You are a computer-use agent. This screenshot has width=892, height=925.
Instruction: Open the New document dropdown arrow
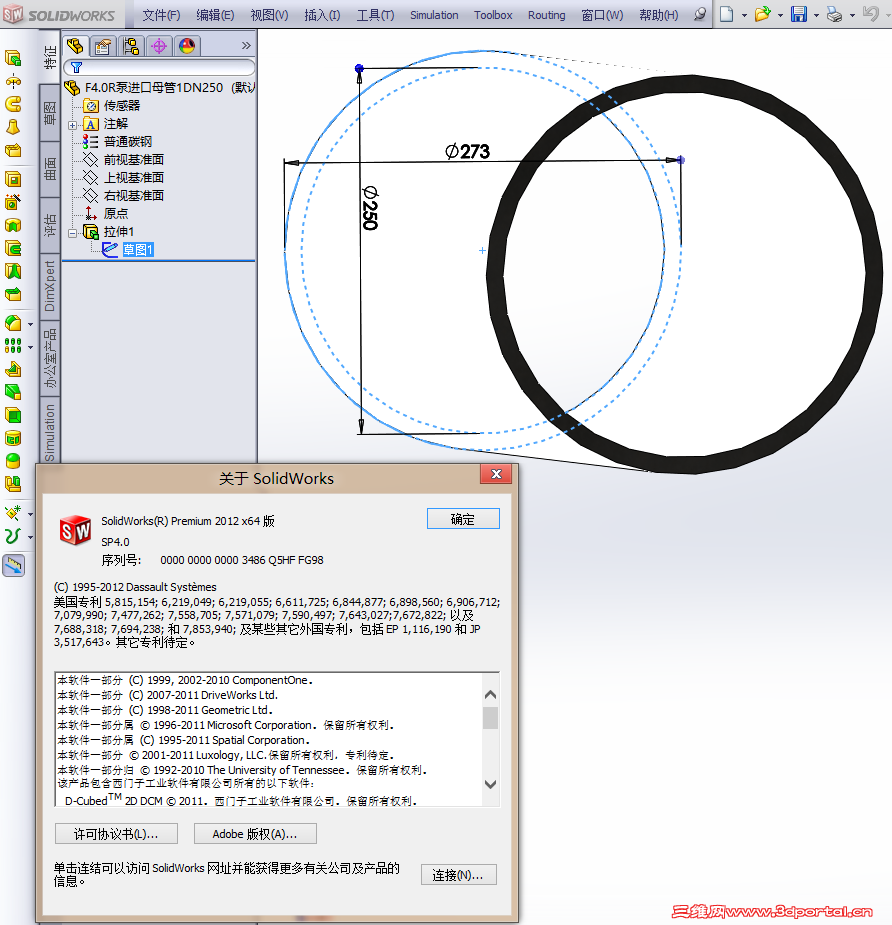point(744,15)
